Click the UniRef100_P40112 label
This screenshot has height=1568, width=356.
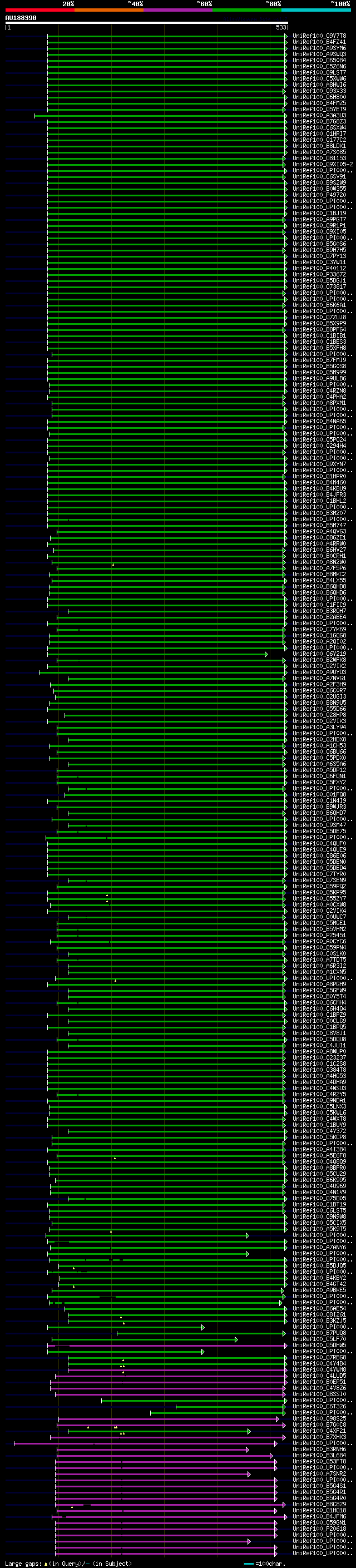click(319, 269)
